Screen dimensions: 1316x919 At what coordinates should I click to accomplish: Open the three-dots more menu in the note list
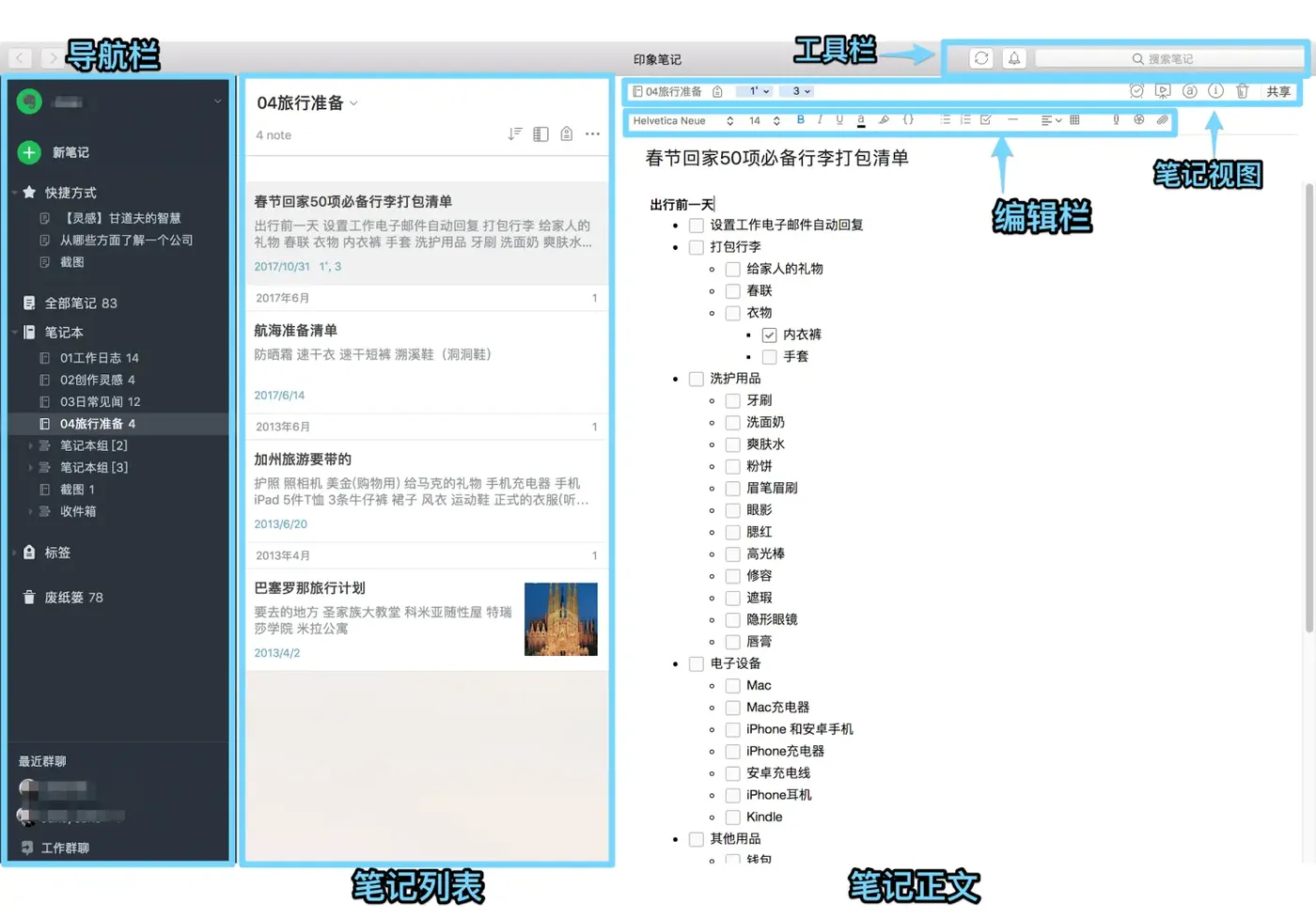(x=592, y=134)
